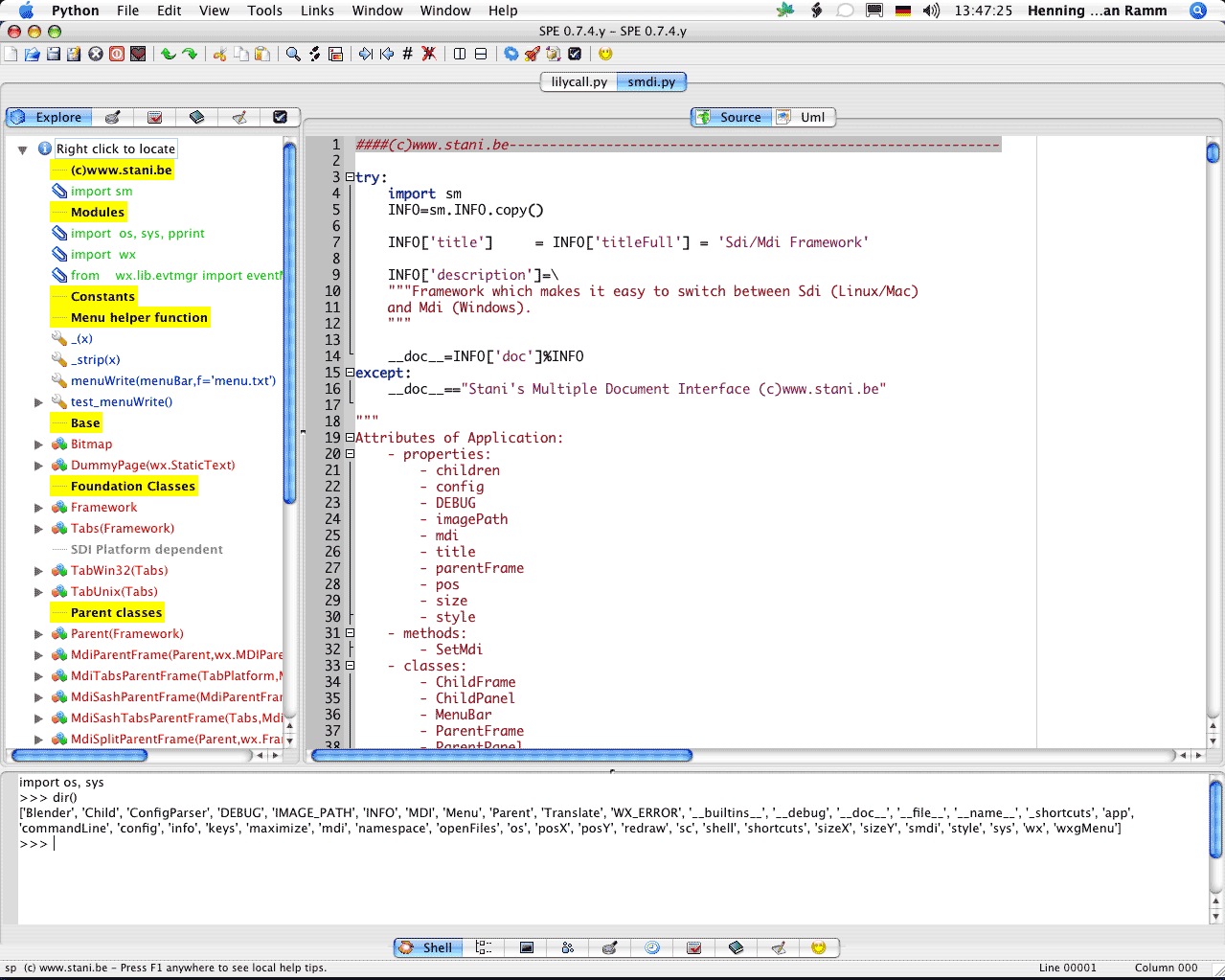Click the Copy icon in toolbar
Screen dimensions: 1225x980
click(x=241, y=54)
